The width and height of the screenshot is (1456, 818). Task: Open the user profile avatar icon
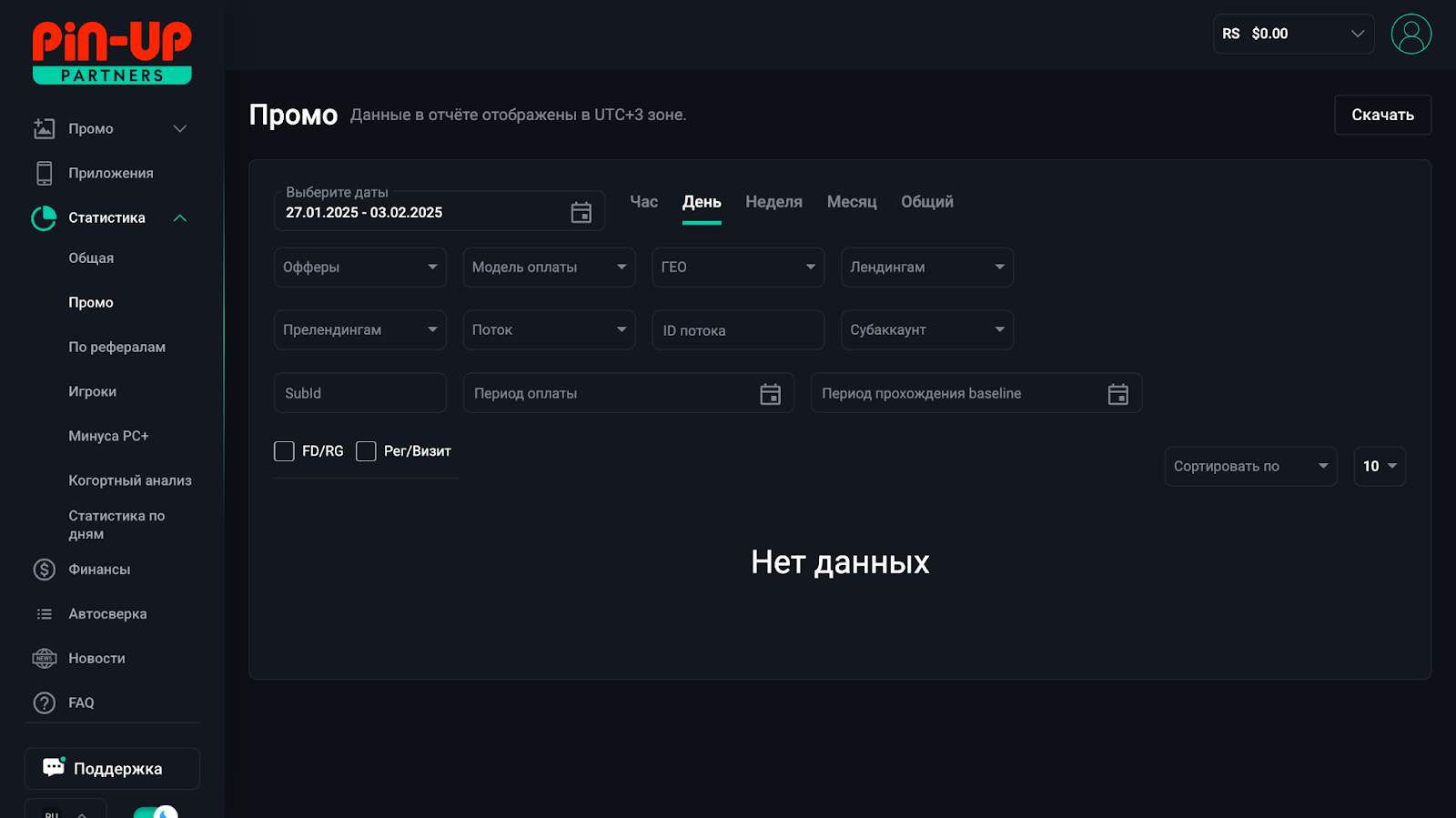(1410, 34)
